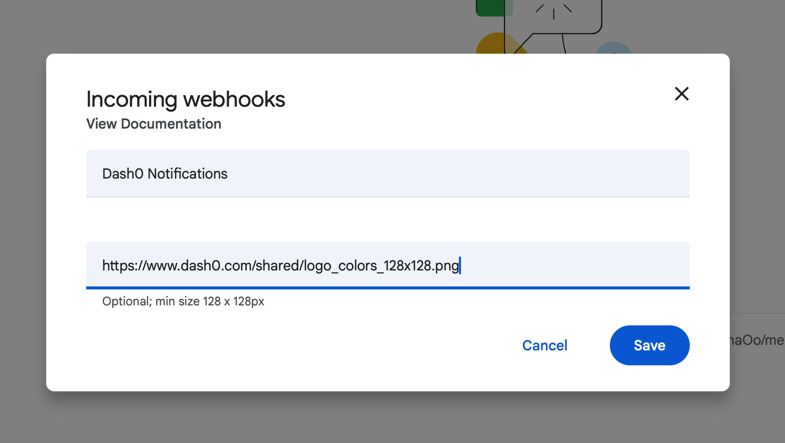This screenshot has height=443, width=785.
Task: Click the green shape in background illustration
Action: tap(490, 7)
